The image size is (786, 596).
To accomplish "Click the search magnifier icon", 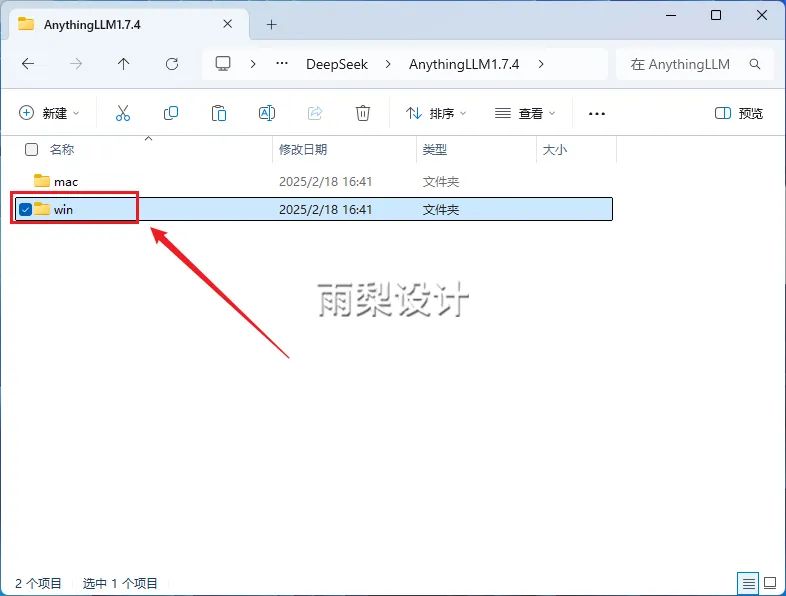I will pyautogui.click(x=754, y=64).
